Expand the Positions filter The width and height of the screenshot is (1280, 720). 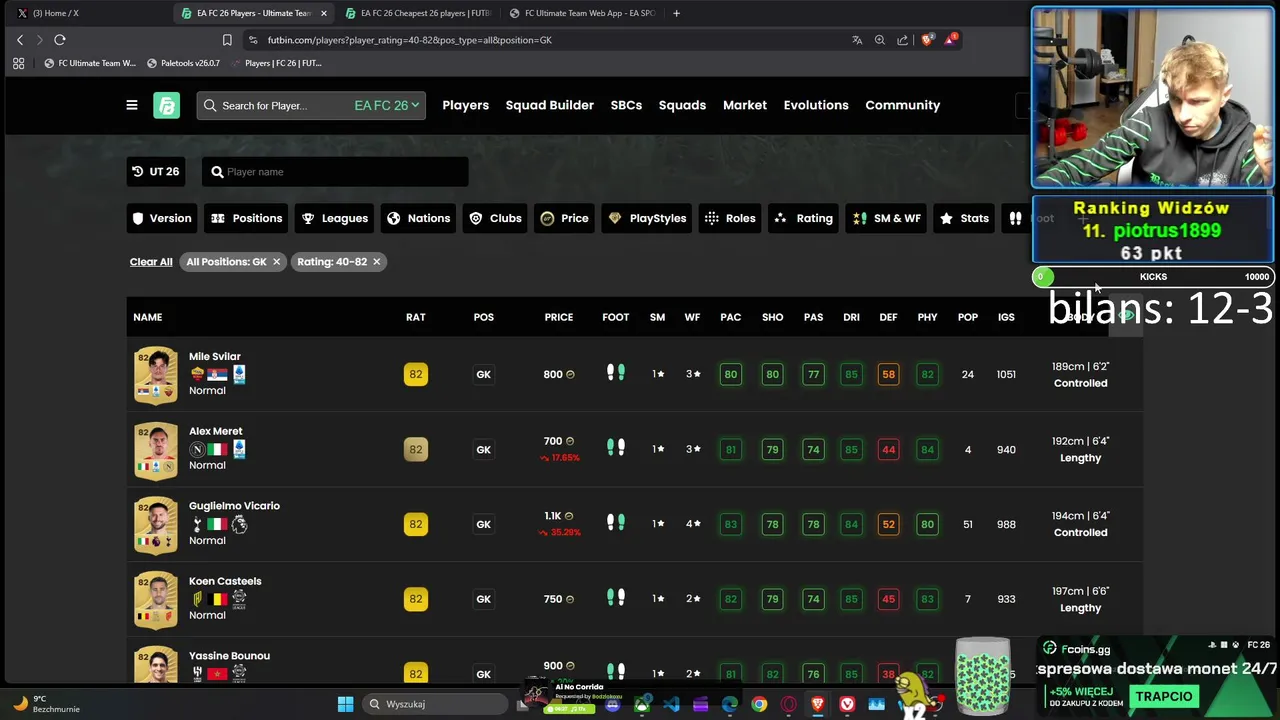(247, 218)
